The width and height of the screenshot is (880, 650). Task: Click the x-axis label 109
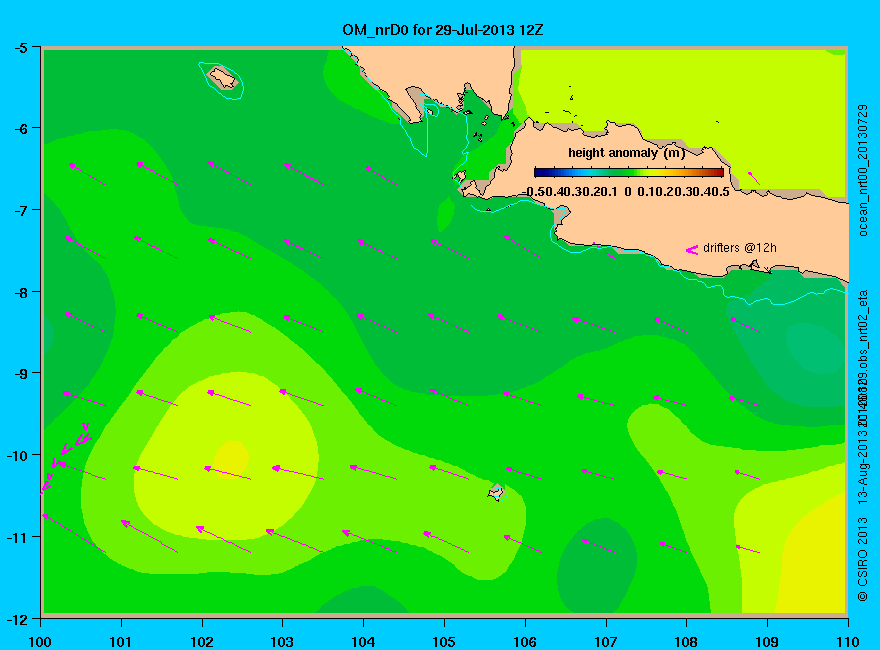767,642
